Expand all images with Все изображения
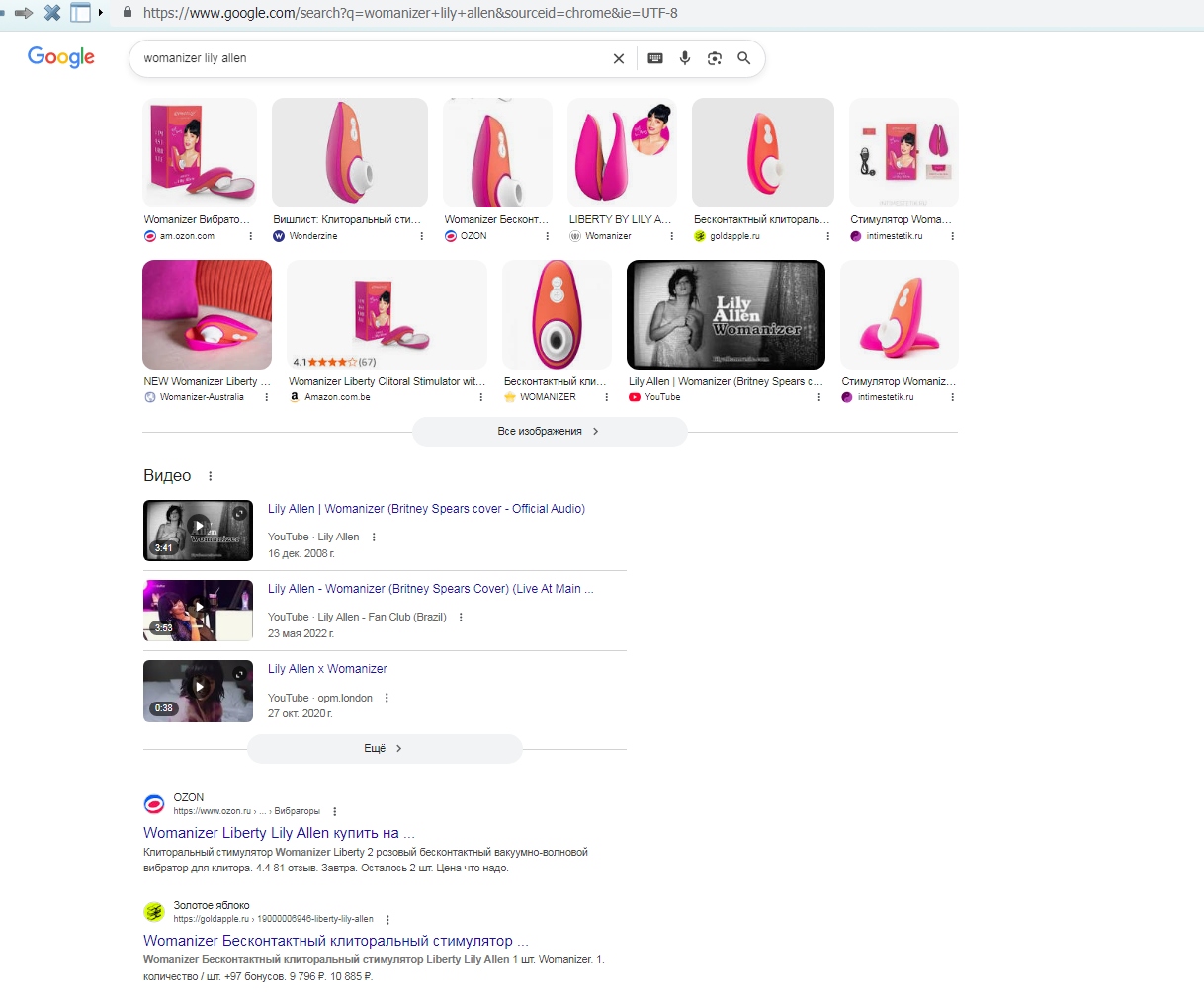 coord(550,432)
